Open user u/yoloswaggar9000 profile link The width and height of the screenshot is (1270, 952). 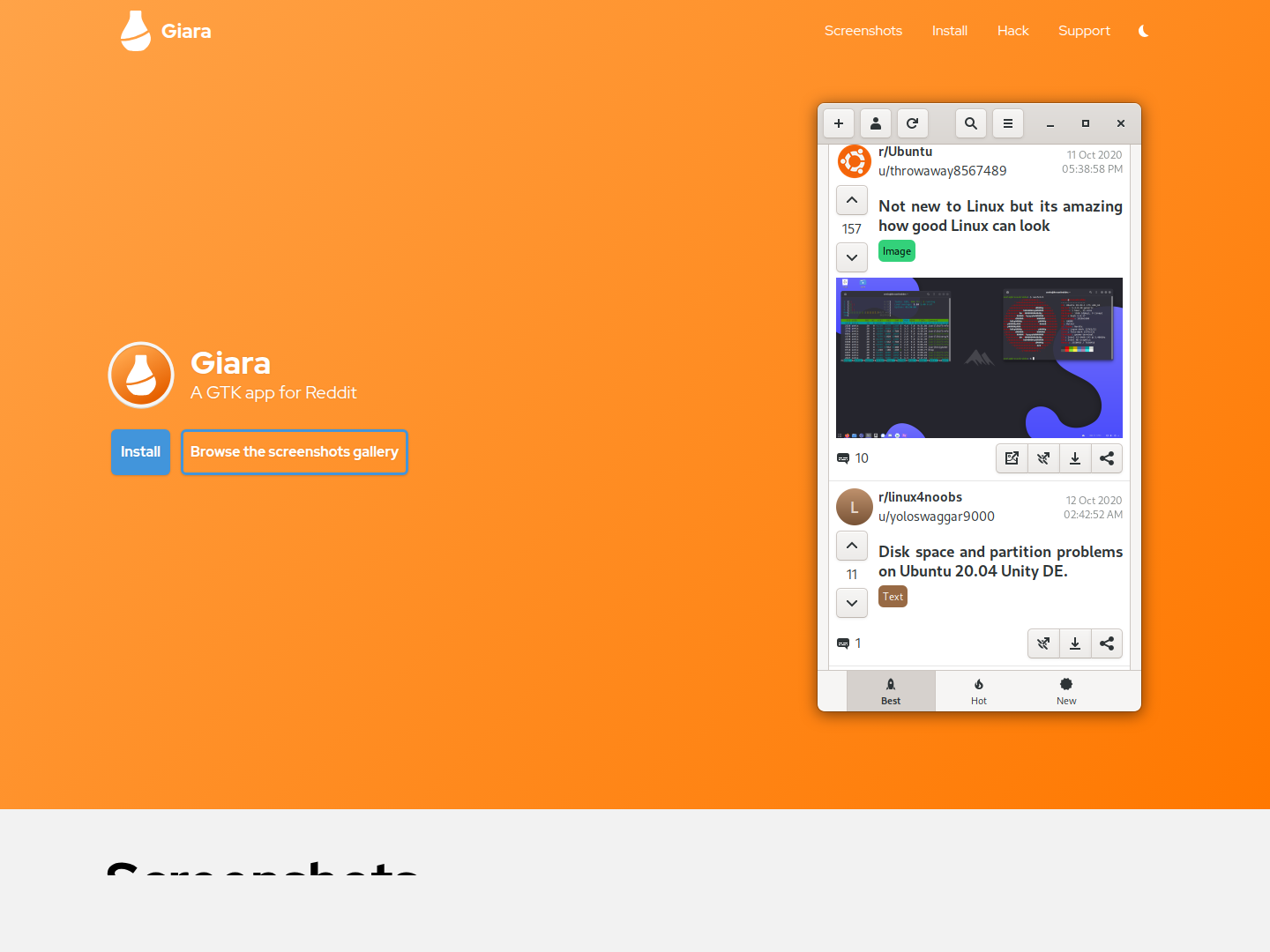(x=937, y=517)
